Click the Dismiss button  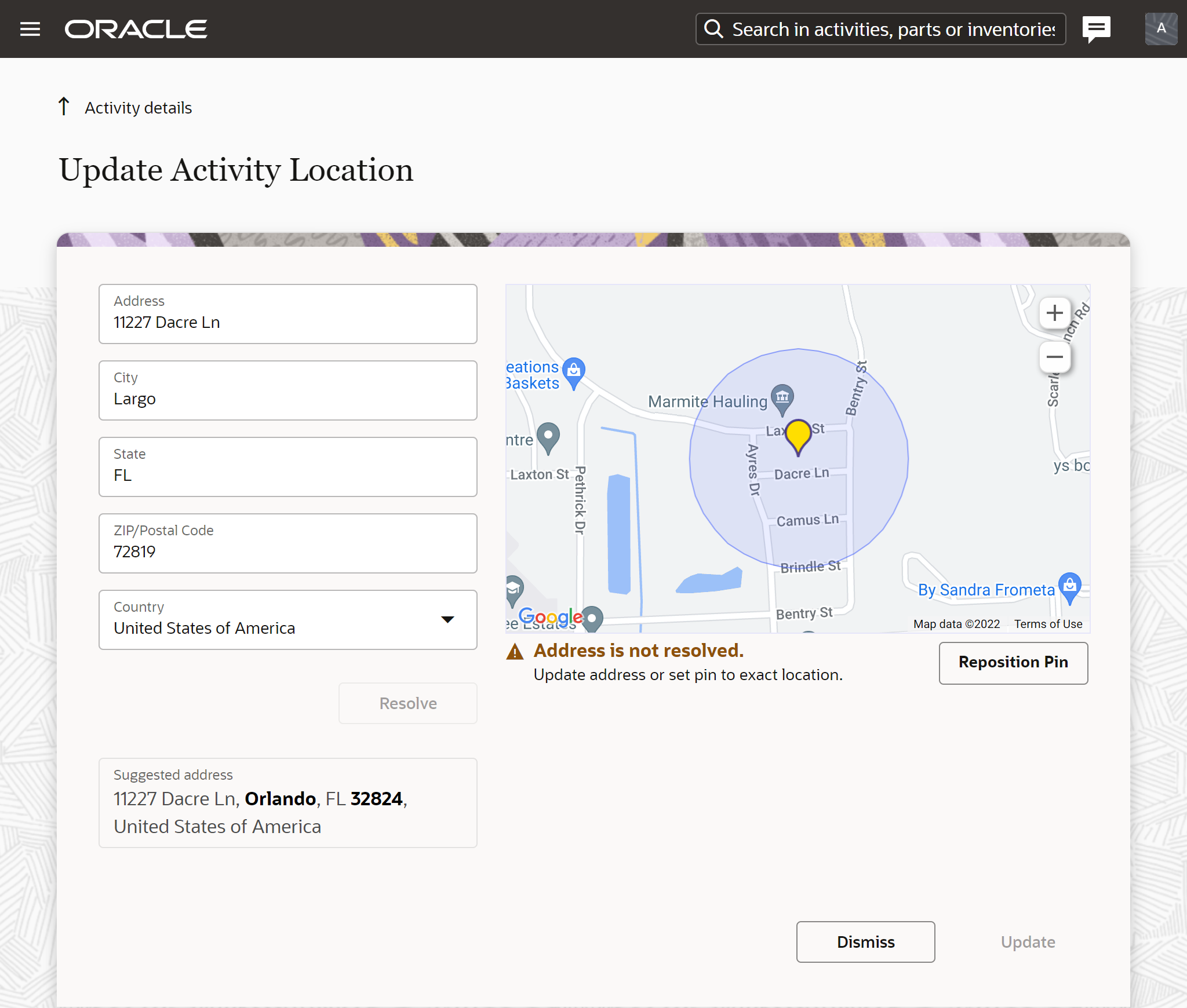point(865,942)
